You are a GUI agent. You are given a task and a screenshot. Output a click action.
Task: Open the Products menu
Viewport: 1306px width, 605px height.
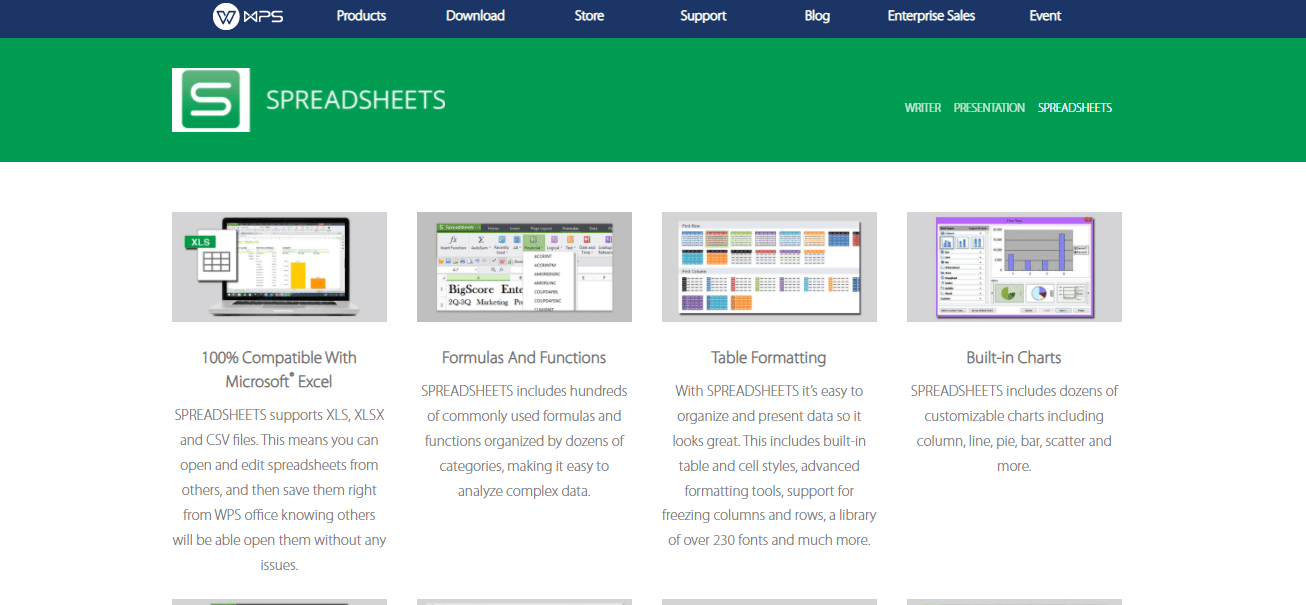(x=361, y=16)
